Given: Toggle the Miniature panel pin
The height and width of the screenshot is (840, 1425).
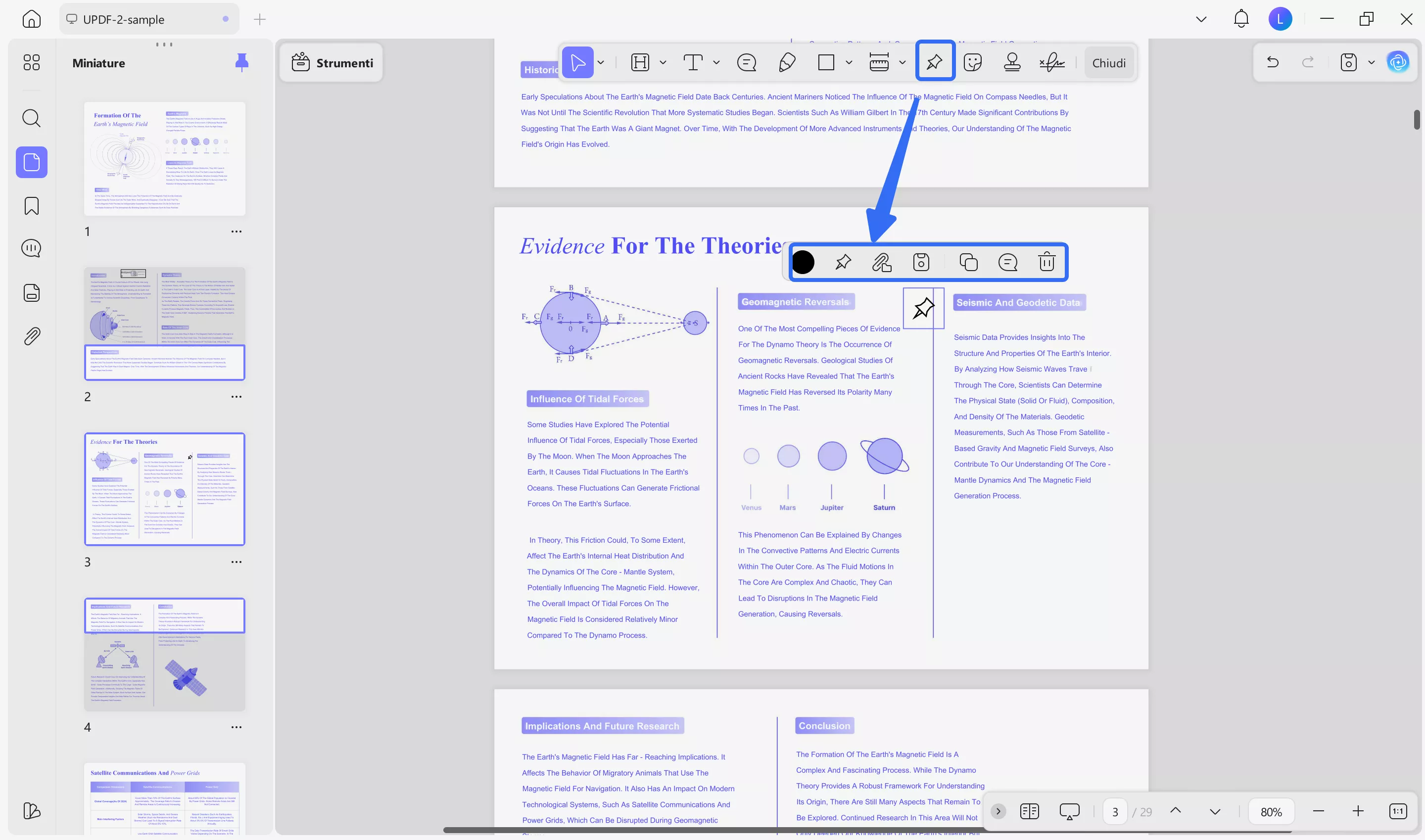Looking at the screenshot, I should pos(242,62).
